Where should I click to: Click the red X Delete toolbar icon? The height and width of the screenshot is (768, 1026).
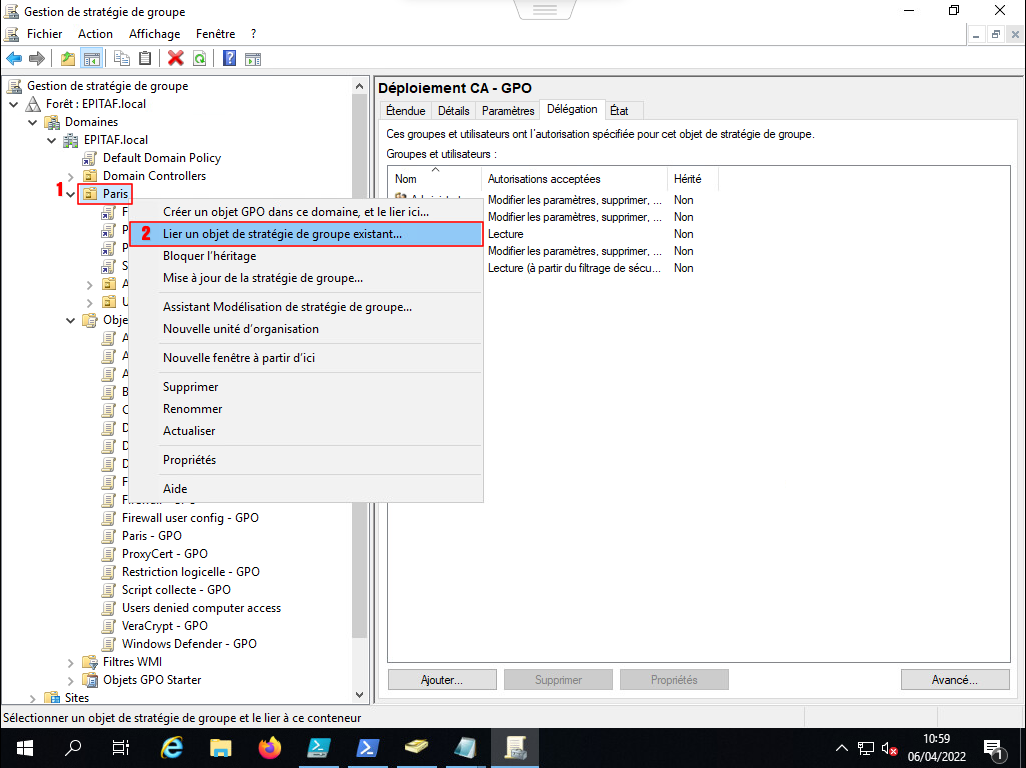click(176, 59)
